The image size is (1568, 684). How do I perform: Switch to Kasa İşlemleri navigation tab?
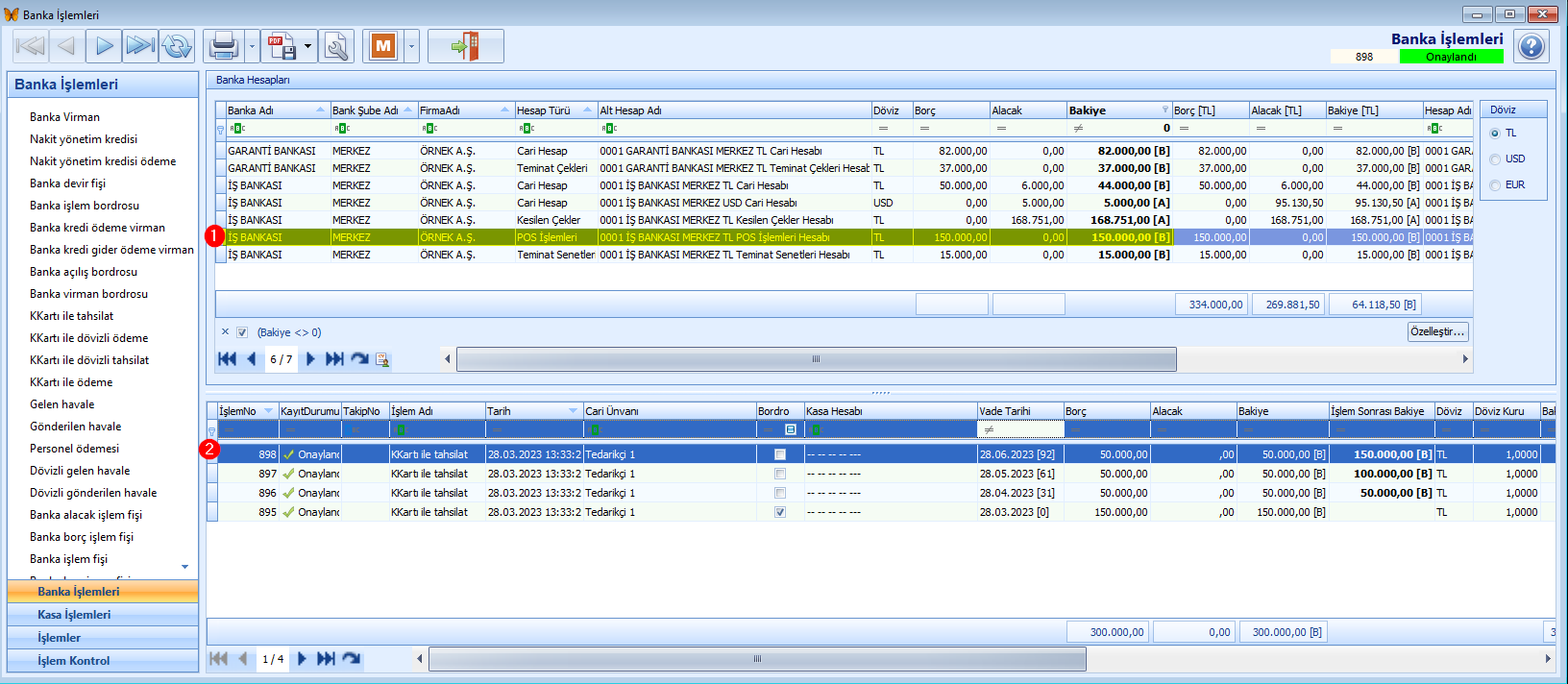pos(74,615)
